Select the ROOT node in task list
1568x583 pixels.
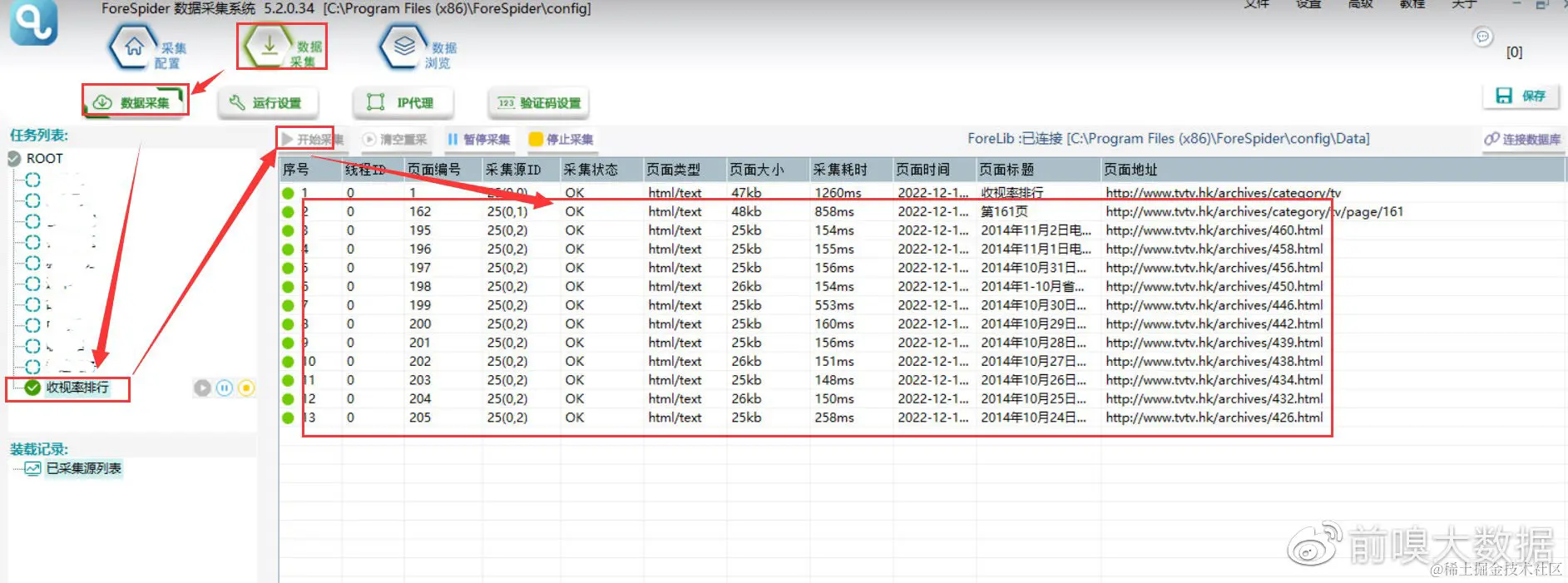pos(44,158)
